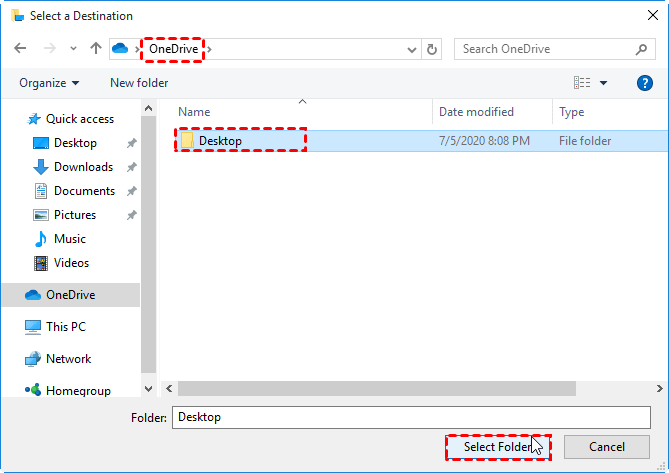Open recent locations dropdown arrow
The height and width of the screenshot is (473, 669).
[x=73, y=49]
